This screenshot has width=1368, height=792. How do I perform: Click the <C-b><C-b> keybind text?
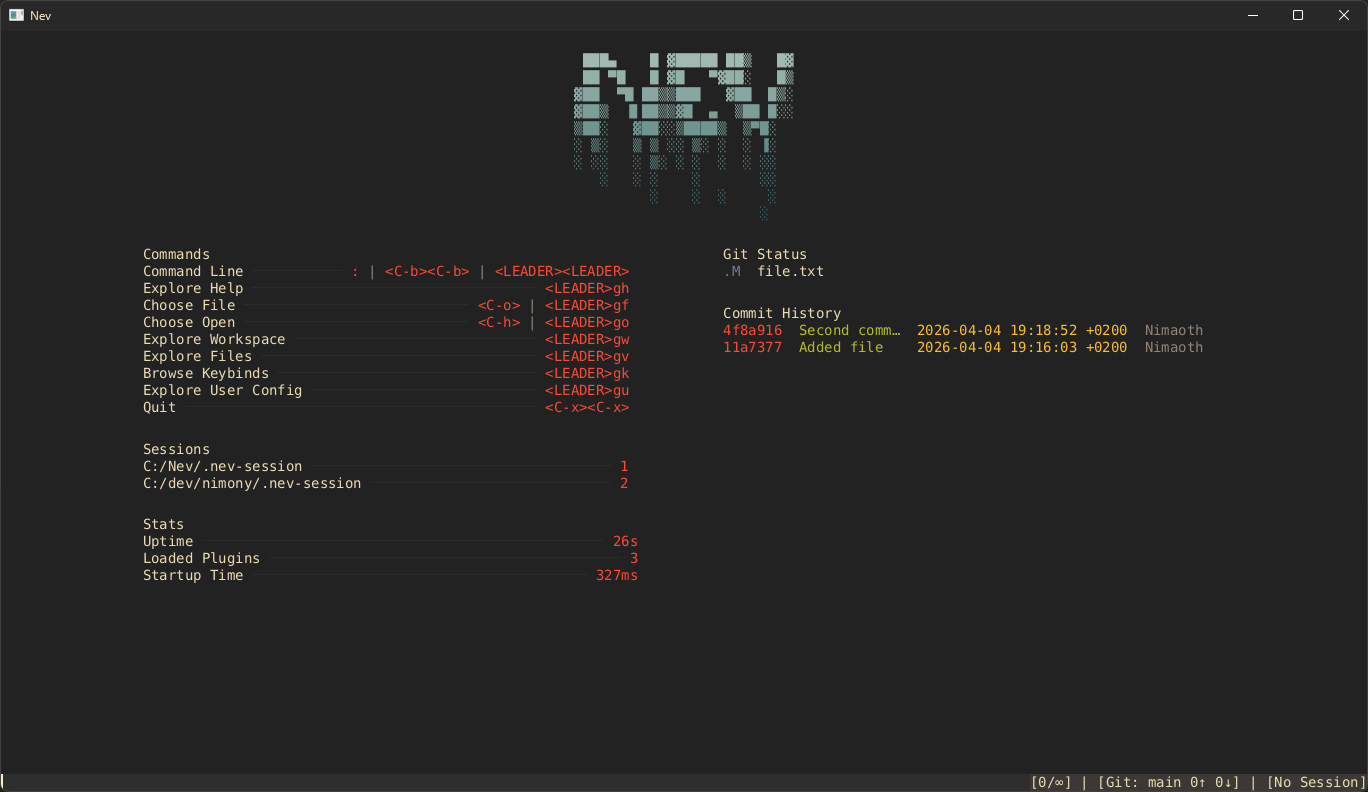427,271
